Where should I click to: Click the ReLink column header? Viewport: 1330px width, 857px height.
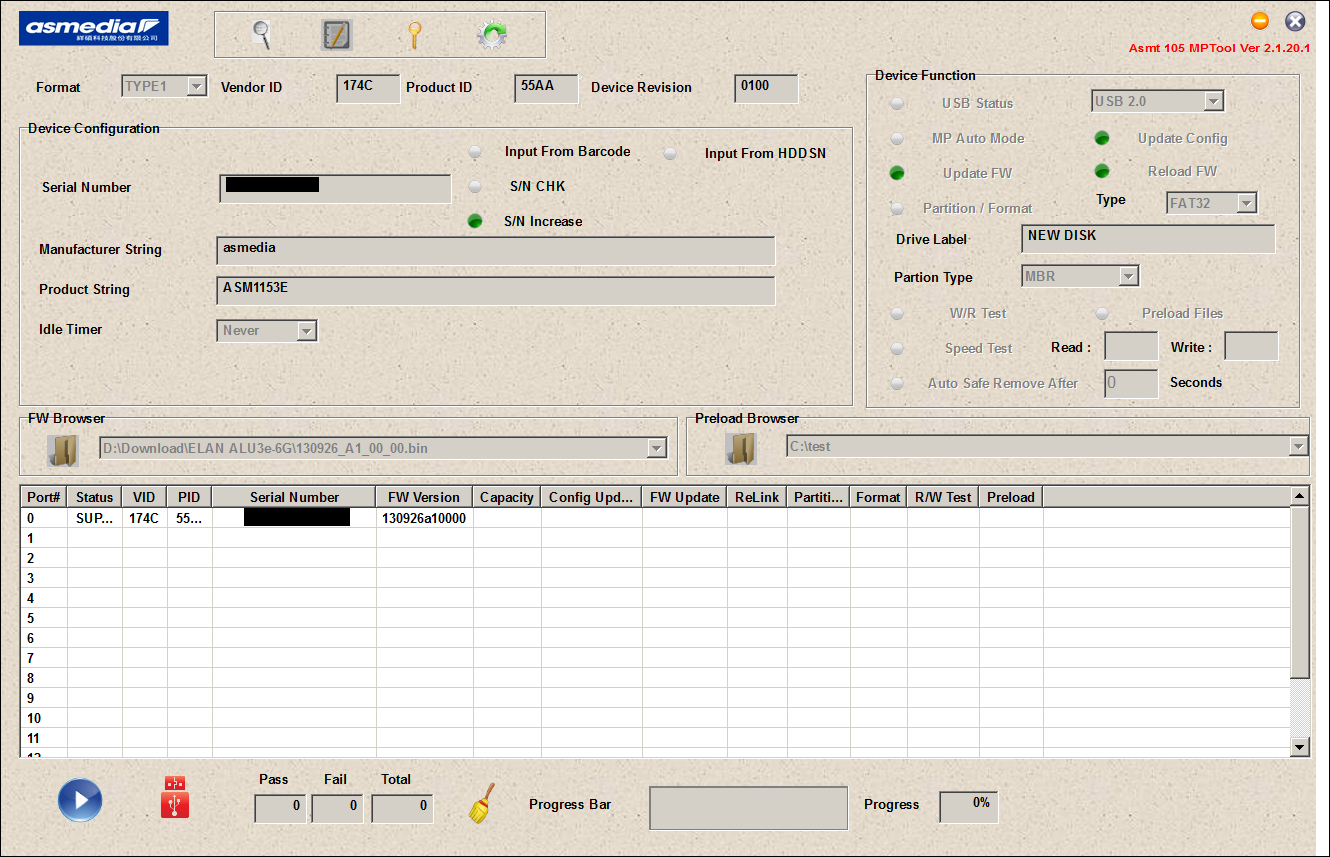pos(757,497)
